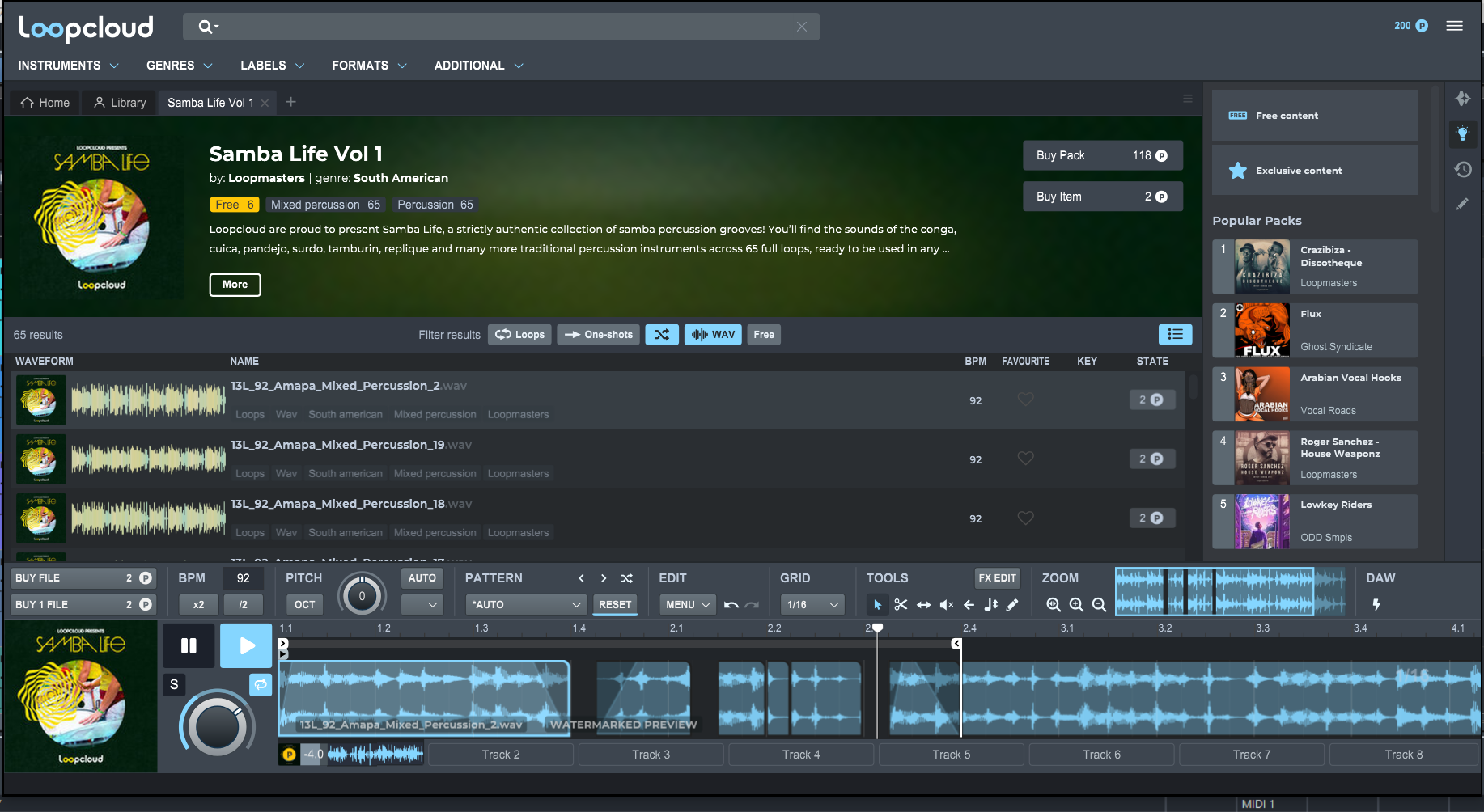This screenshot has width=1484, height=812.
Task: Select the horizontal stretch arrows tool
Action: pyautogui.click(x=923, y=604)
